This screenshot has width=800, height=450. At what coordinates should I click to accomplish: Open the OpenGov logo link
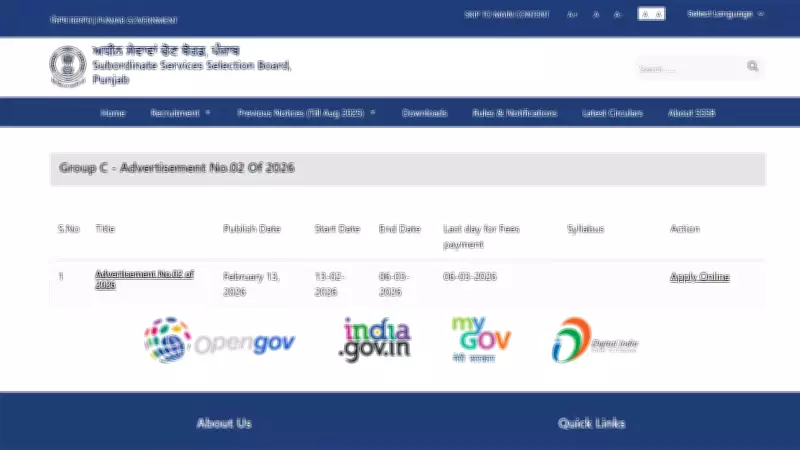pyautogui.click(x=219, y=340)
